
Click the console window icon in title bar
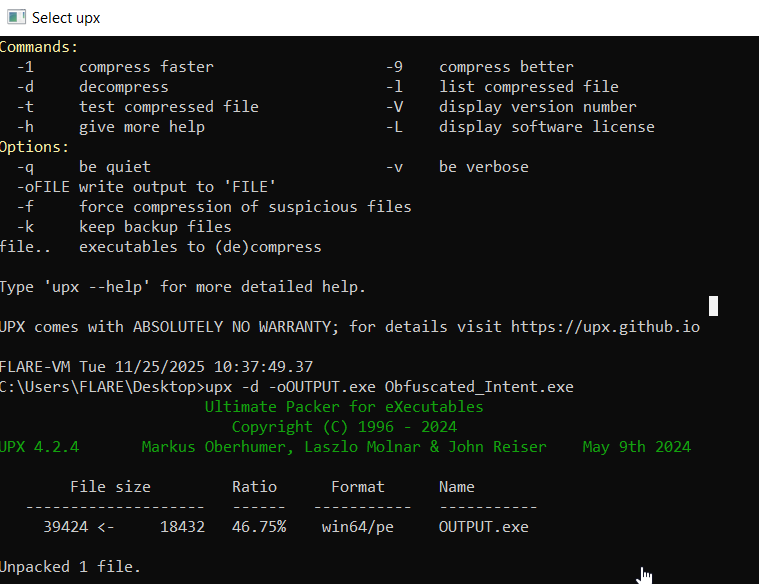coord(16,17)
